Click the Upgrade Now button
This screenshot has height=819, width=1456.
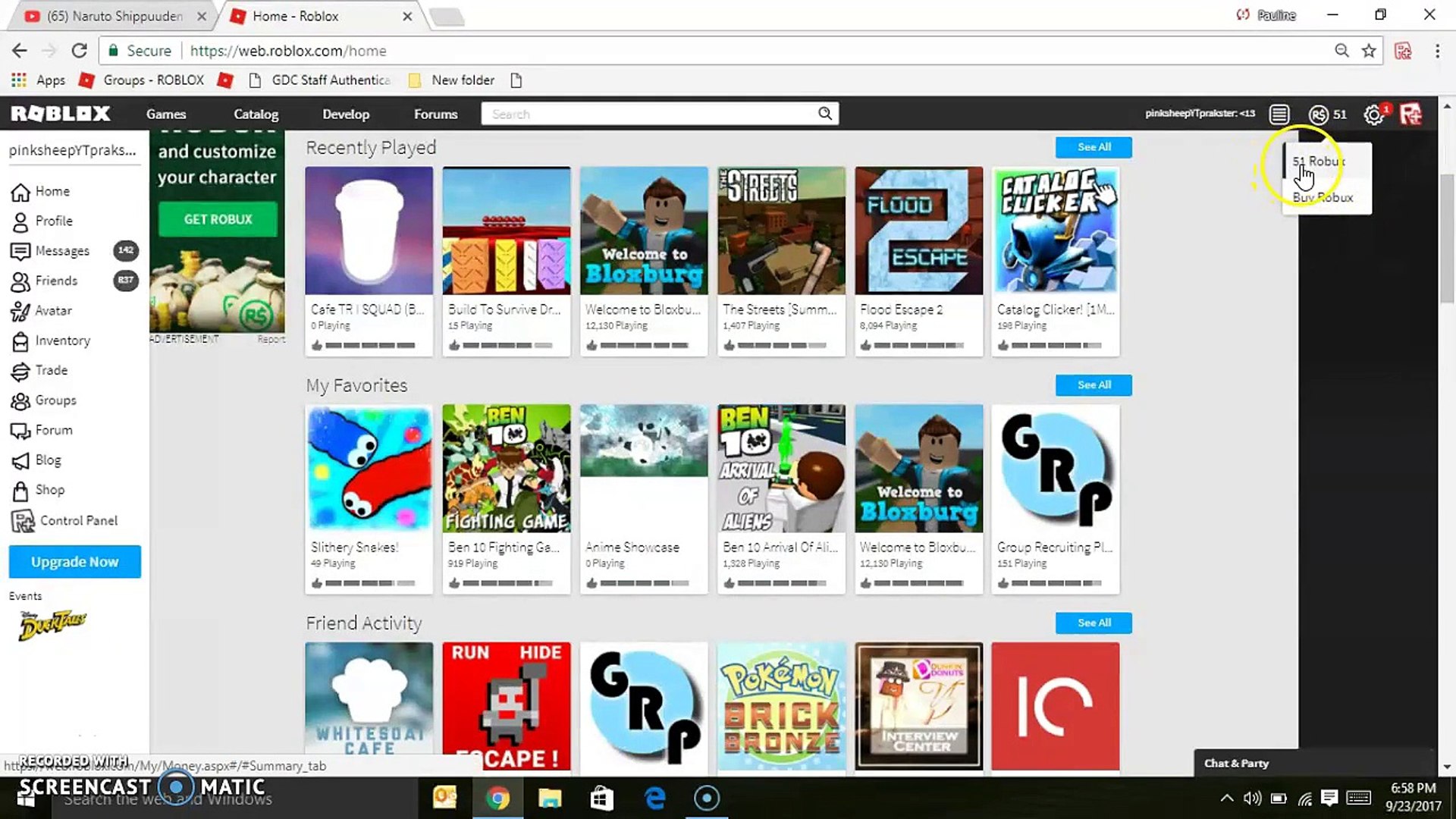75,562
